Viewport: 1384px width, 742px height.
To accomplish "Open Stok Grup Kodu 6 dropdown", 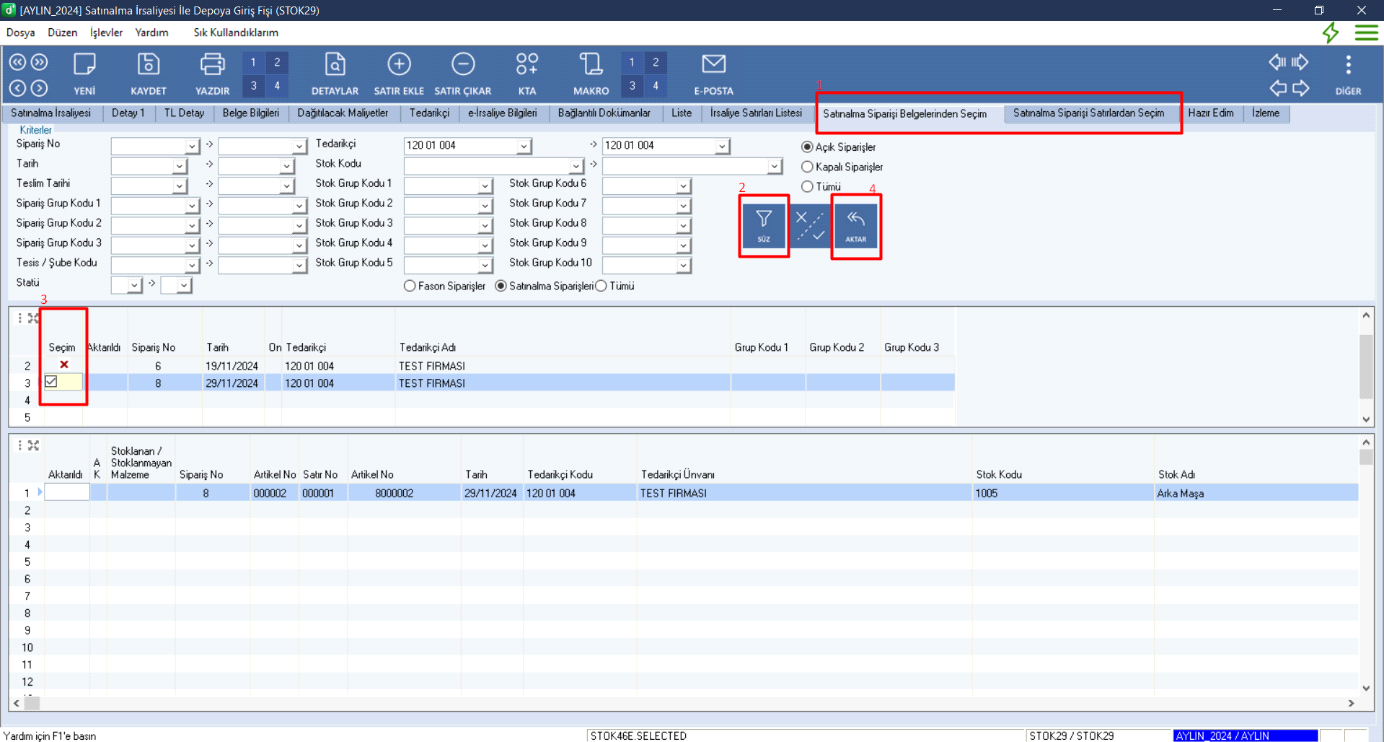I will click(x=683, y=186).
